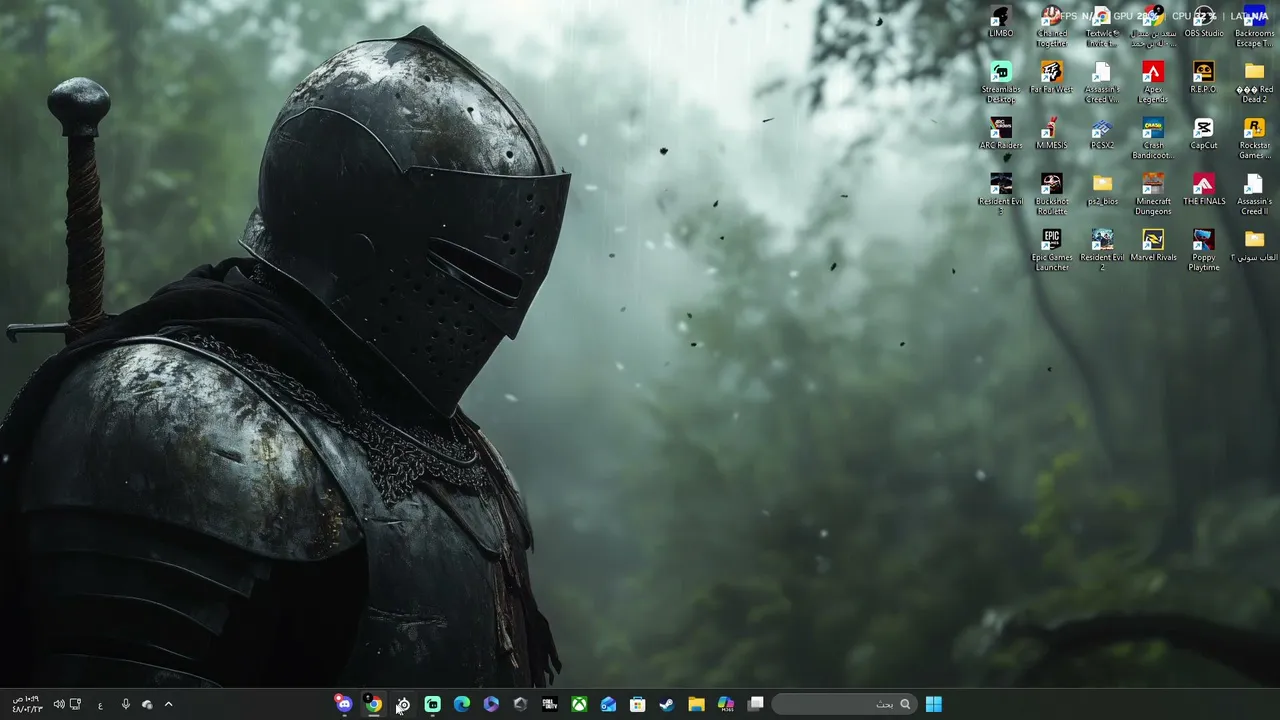Screen dimensions: 1280x720
Task: Launch Microsoft Edge from the taskbar
Action: 461,704
